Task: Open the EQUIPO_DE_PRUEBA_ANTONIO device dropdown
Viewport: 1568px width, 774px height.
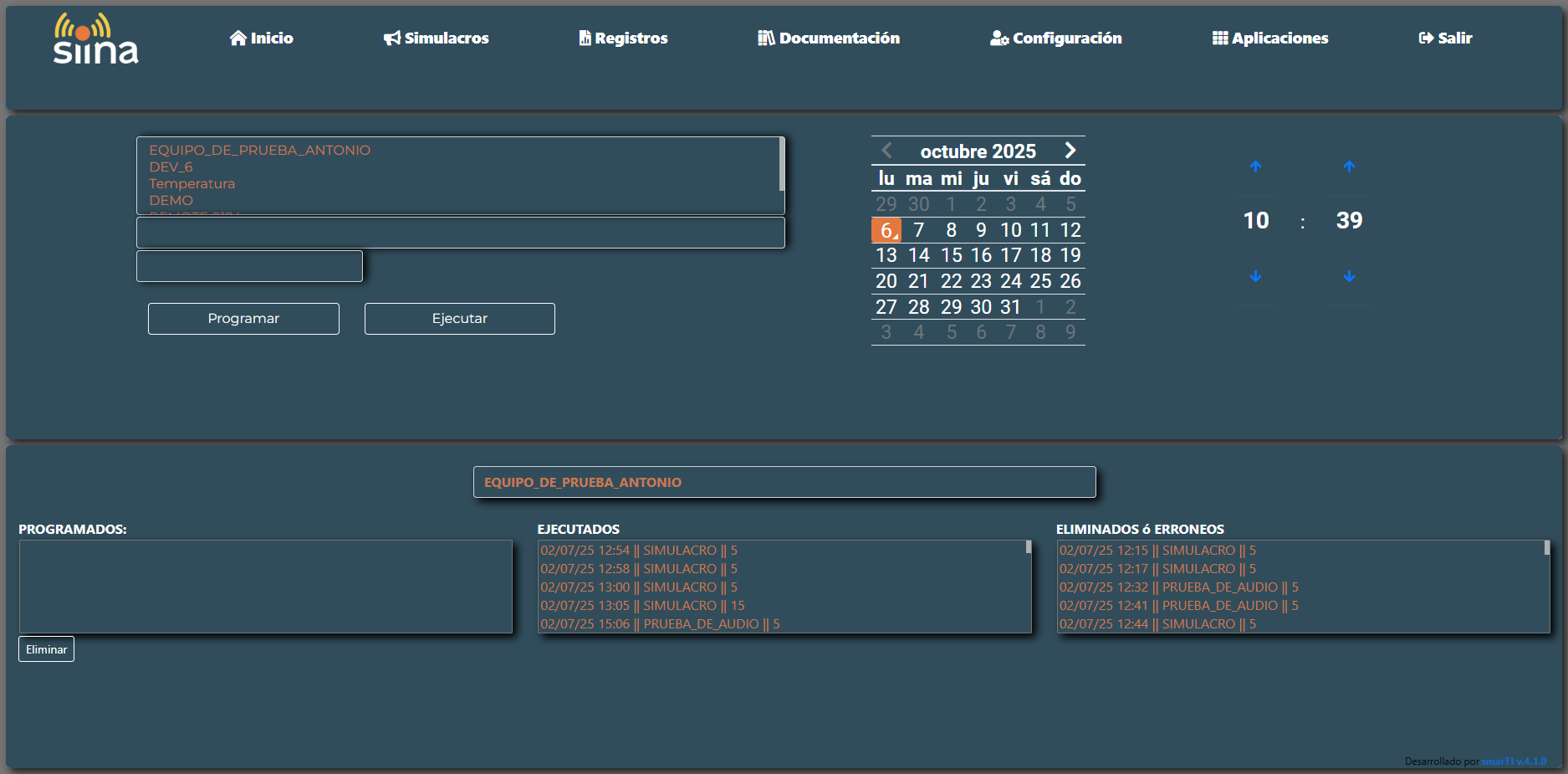Action: point(784,482)
